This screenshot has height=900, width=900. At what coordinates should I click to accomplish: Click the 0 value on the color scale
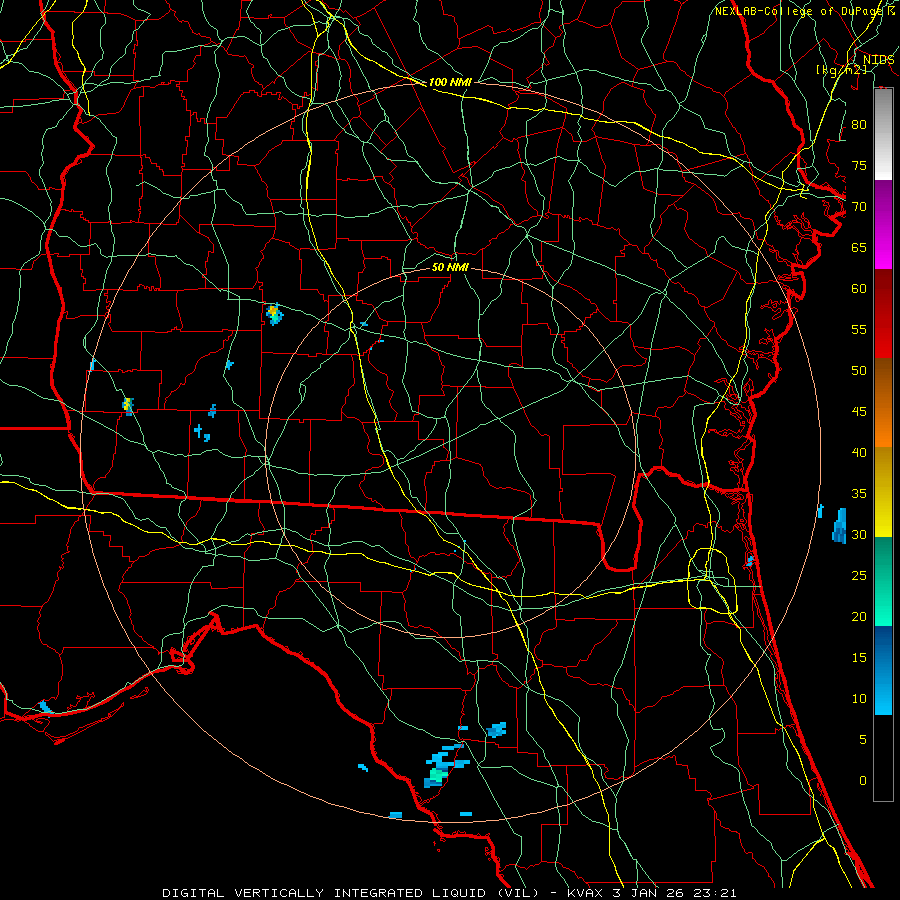coord(862,781)
